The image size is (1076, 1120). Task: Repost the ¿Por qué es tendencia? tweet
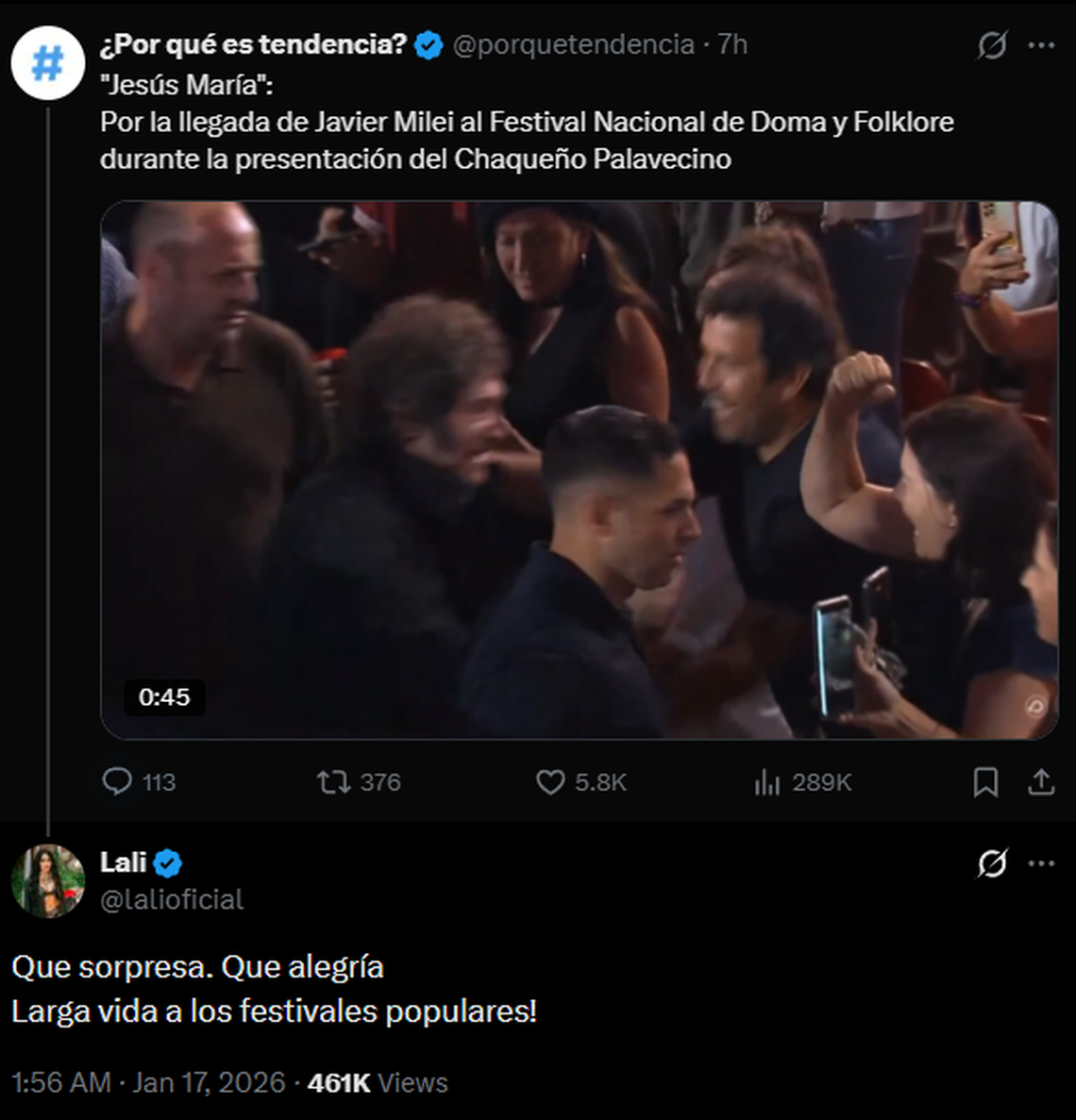tap(333, 781)
